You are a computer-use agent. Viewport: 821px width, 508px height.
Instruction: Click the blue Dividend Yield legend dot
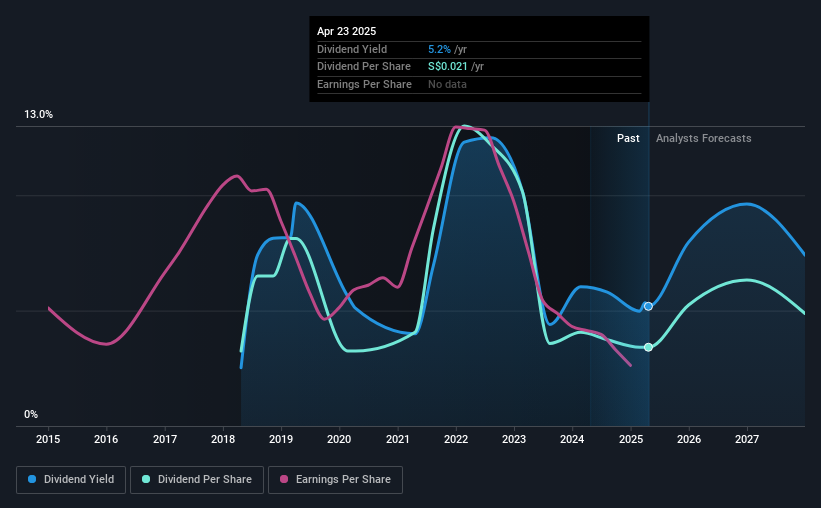32,479
